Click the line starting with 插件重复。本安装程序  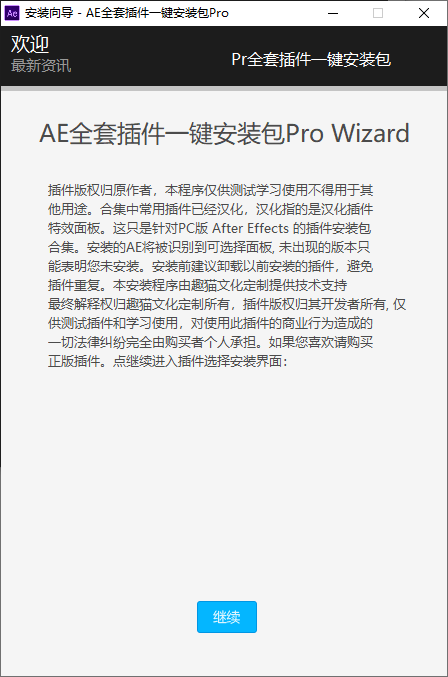198,285
